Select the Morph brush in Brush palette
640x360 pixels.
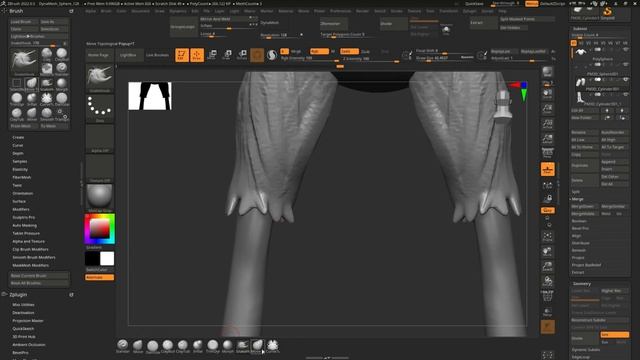(x=62, y=84)
